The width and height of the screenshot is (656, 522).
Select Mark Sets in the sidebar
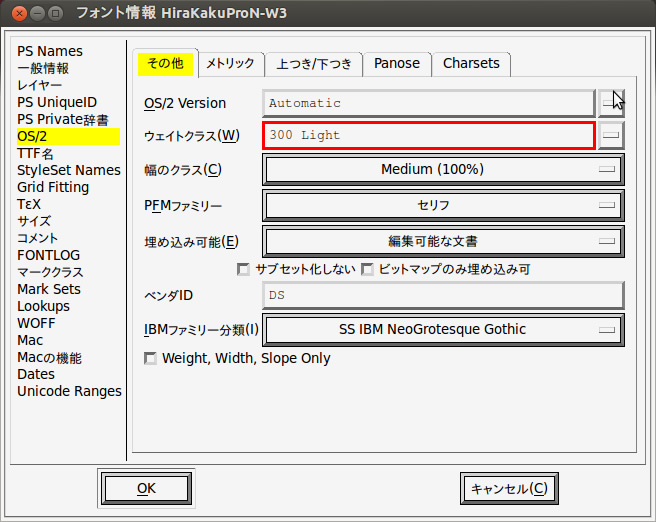click(x=49, y=289)
